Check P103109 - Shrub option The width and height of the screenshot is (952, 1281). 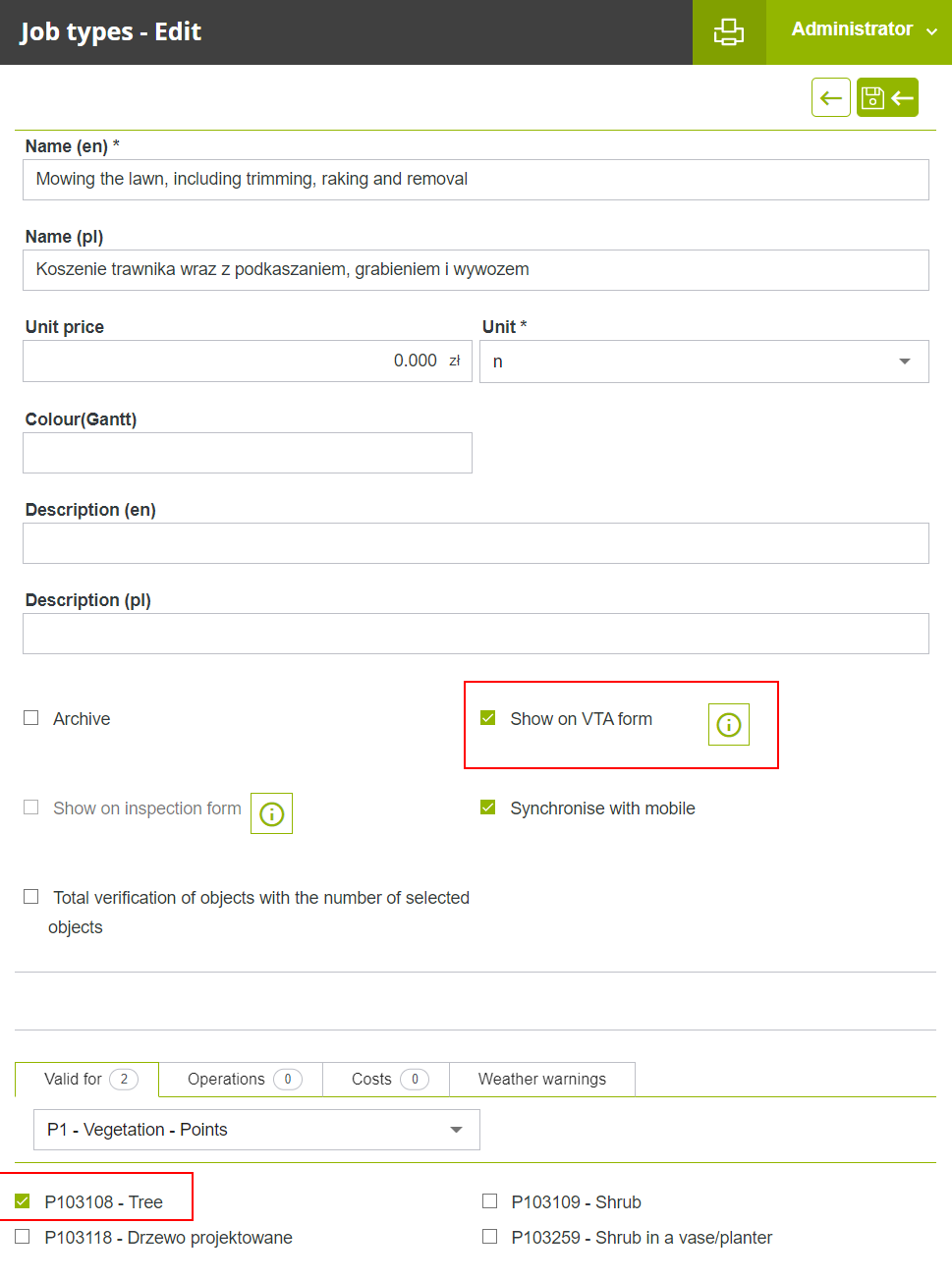pyautogui.click(x=489, y=1201)
